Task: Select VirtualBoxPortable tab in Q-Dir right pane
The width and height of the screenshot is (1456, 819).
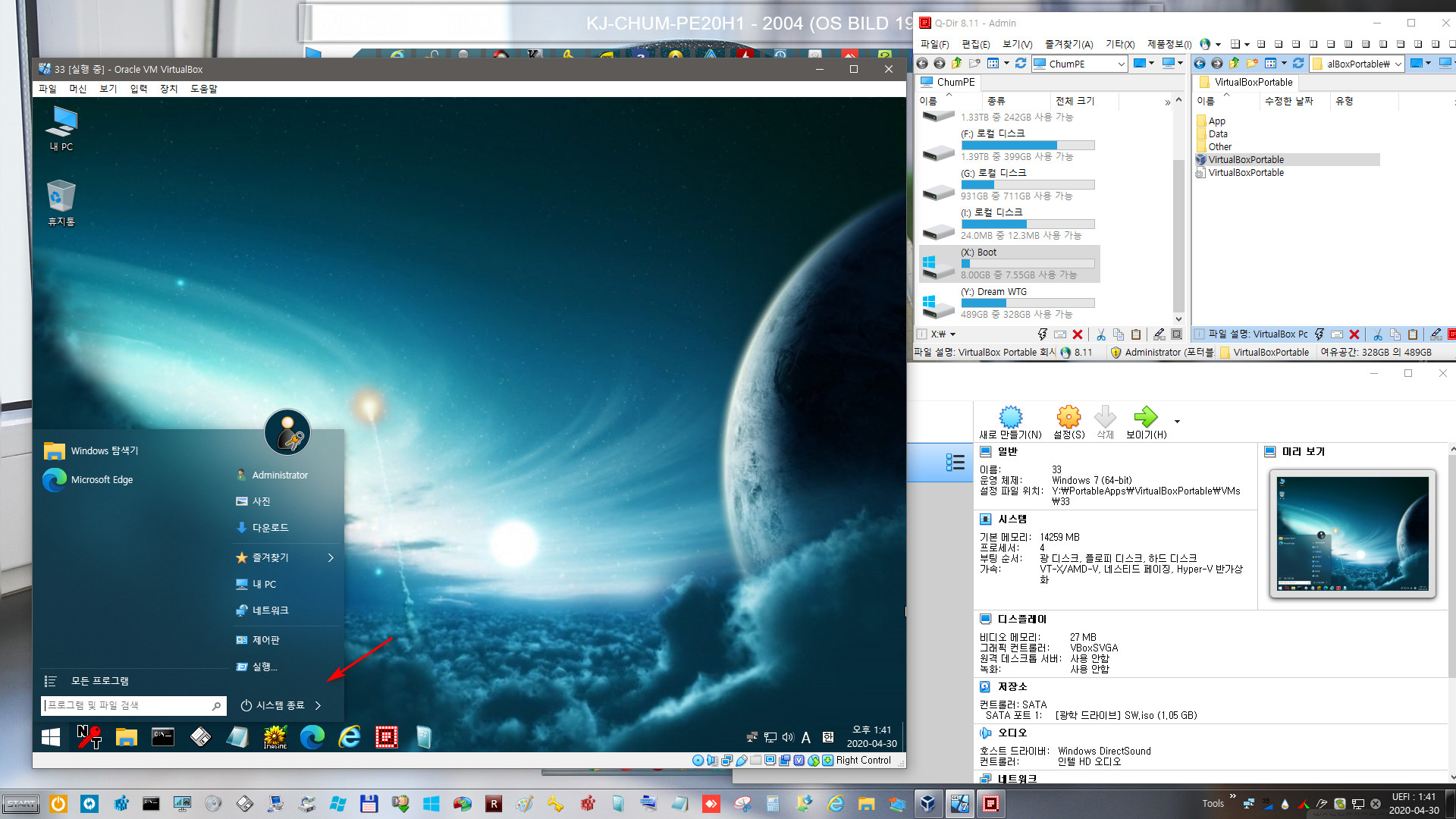Action: (x=1246, y=82)
